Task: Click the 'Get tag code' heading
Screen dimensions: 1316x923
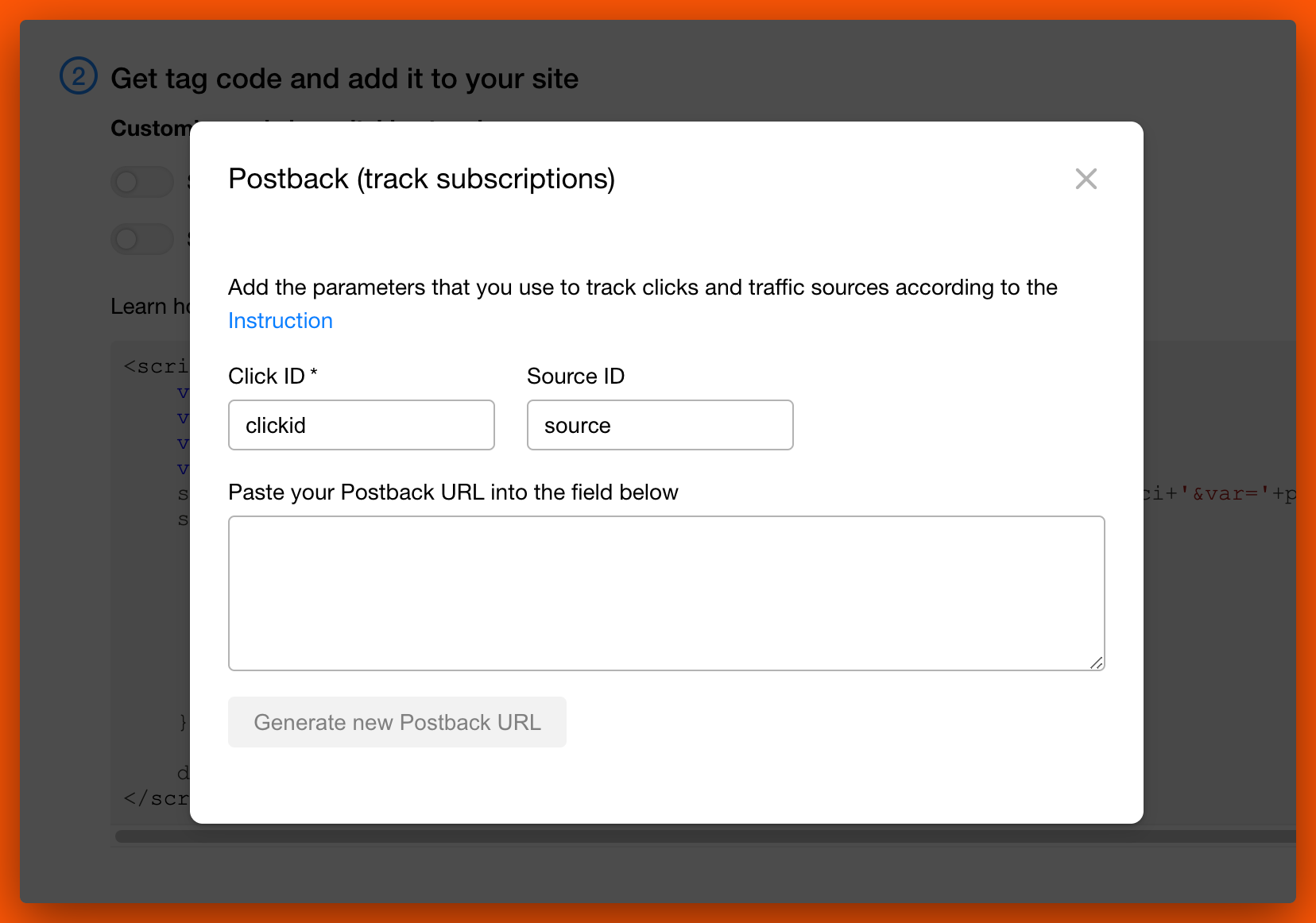Action: (344, 79)
